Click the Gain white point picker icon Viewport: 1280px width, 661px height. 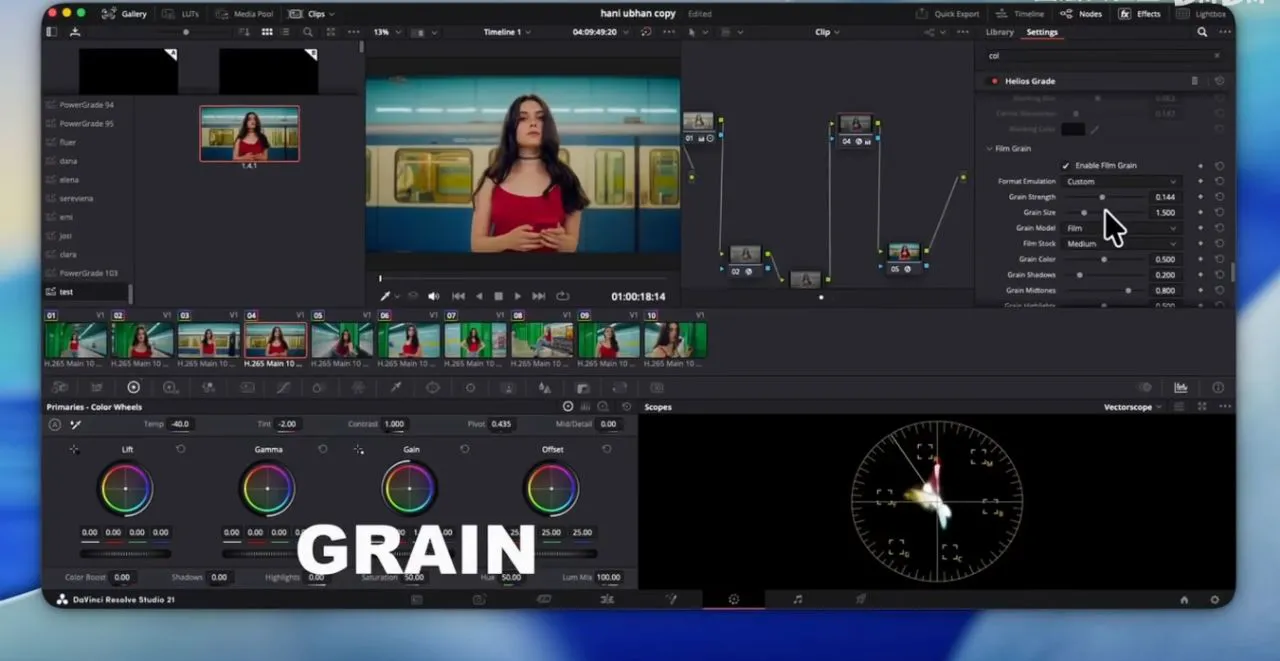click(358, 450)
